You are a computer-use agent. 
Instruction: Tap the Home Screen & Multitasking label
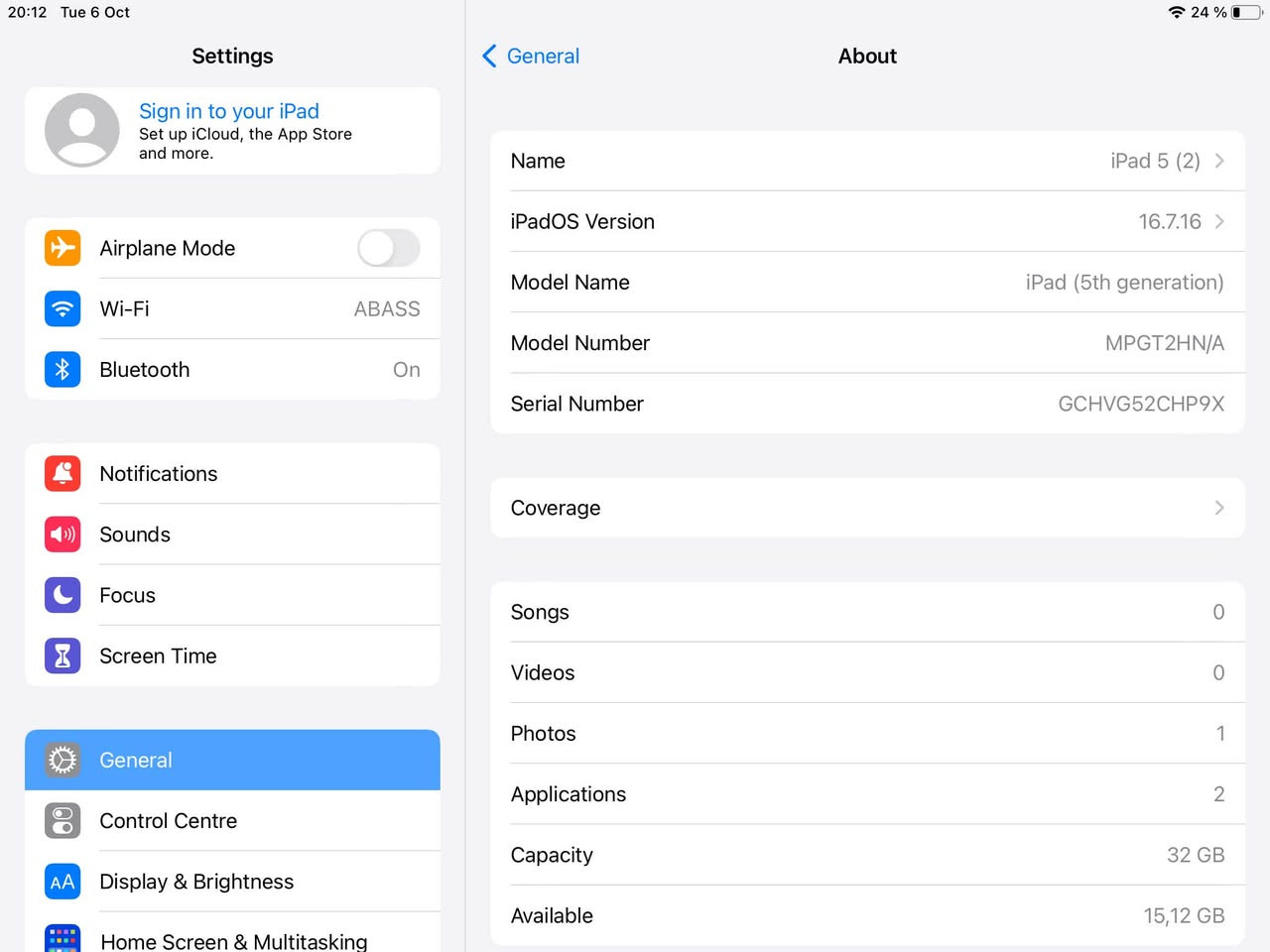coord(234,941)
